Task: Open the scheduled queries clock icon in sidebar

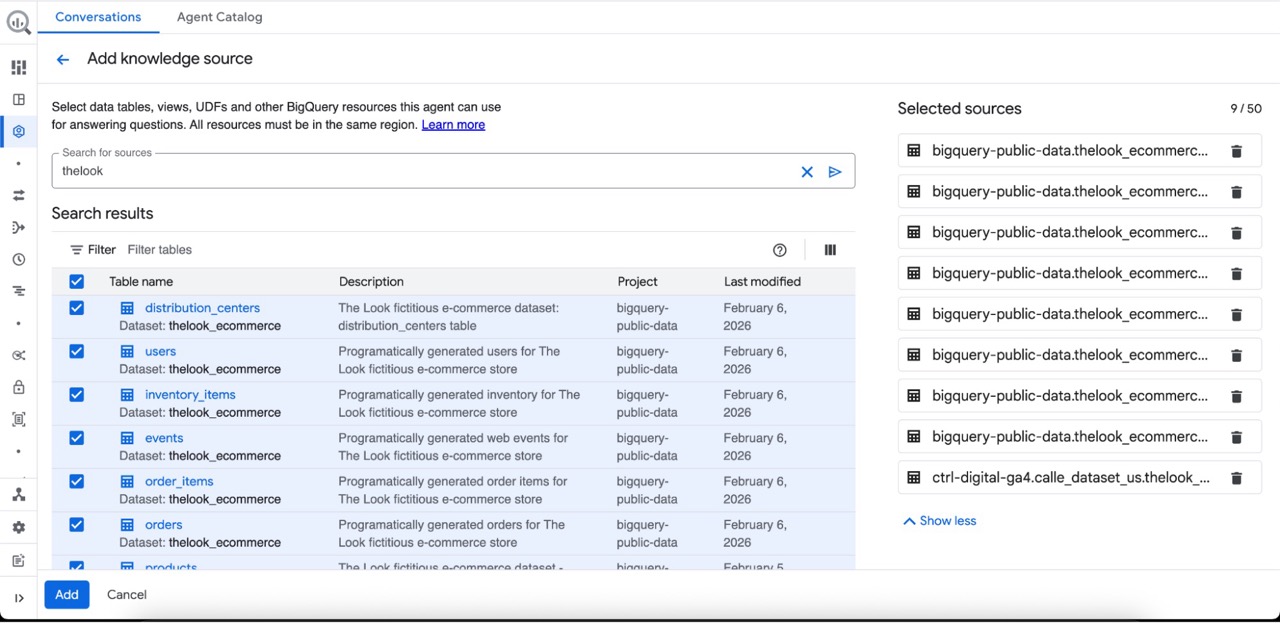Action: pyautogui.click(x=18, y=260)
